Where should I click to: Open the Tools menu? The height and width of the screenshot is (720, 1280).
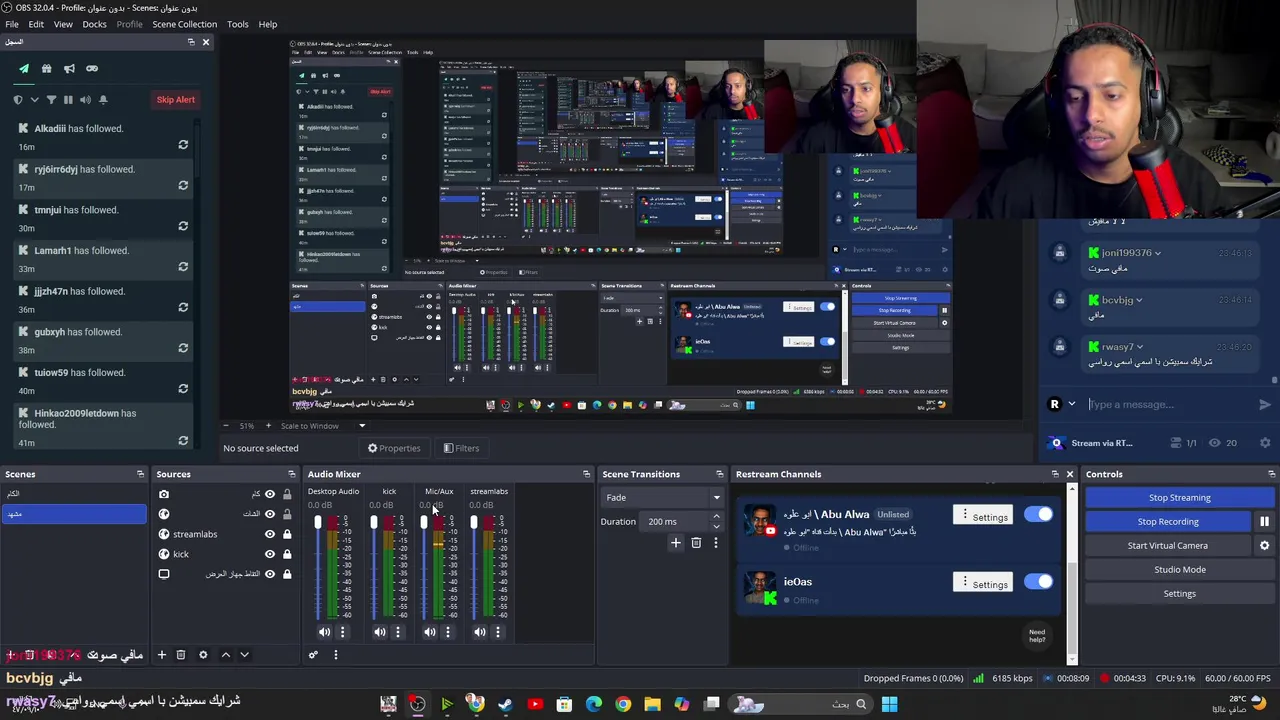(x=238, y=24)
